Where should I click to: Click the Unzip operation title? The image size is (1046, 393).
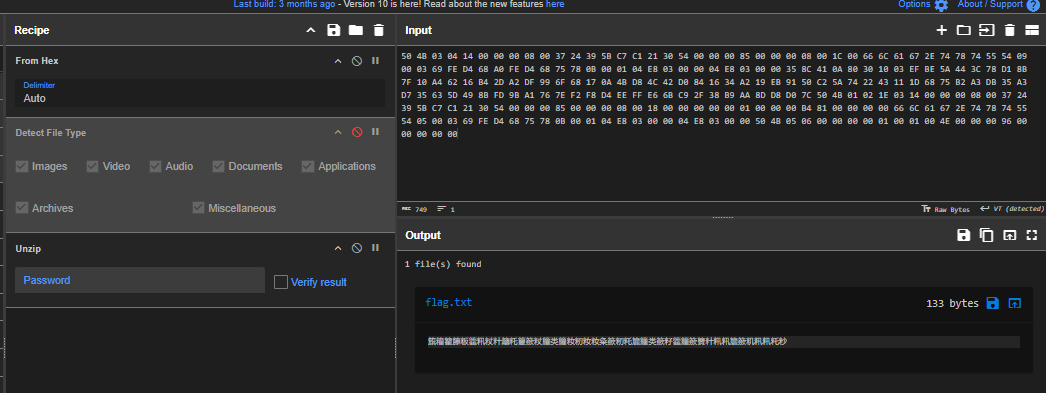point(29,248)
